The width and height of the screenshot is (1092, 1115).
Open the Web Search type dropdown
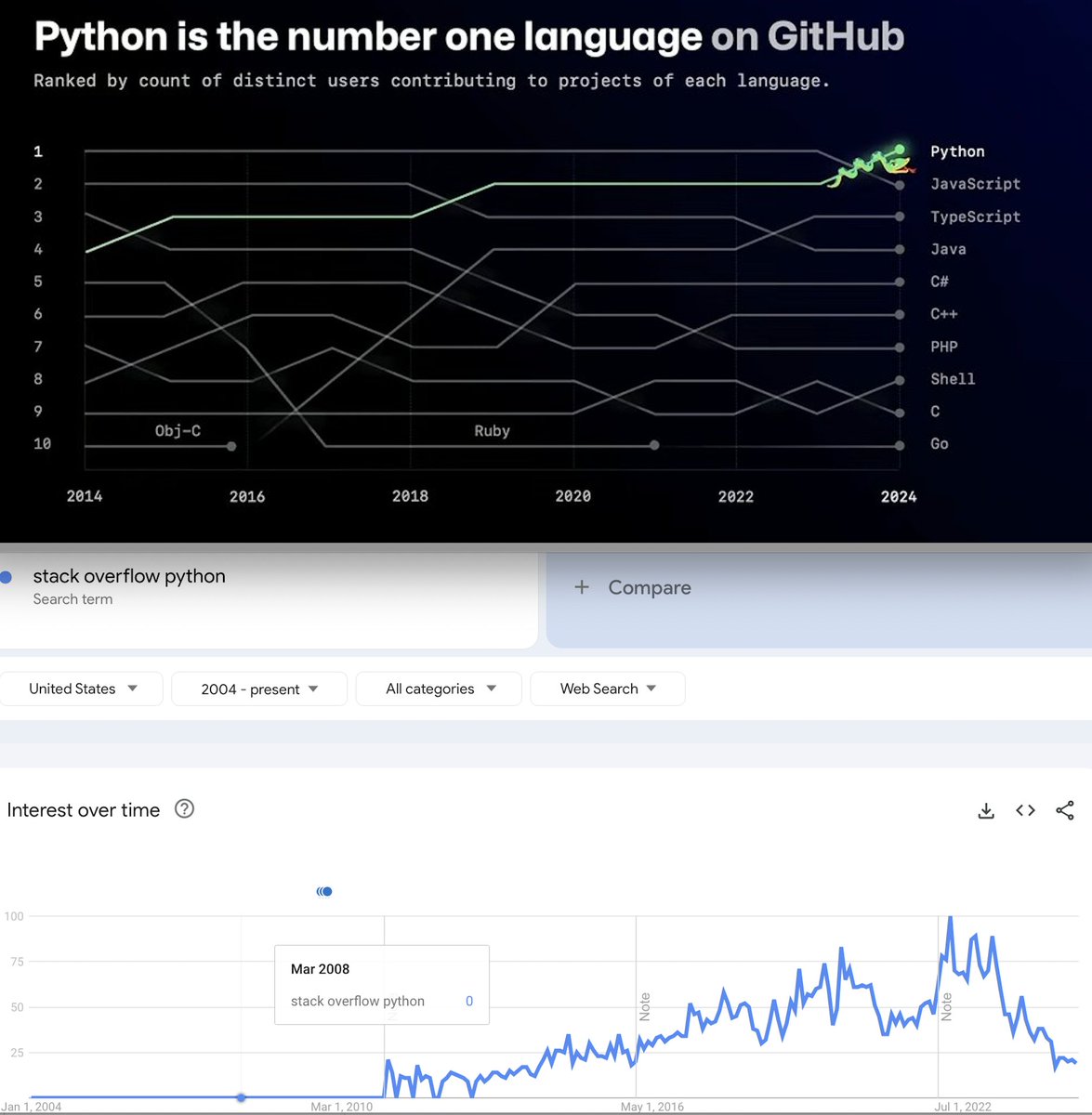pos(608,689)
